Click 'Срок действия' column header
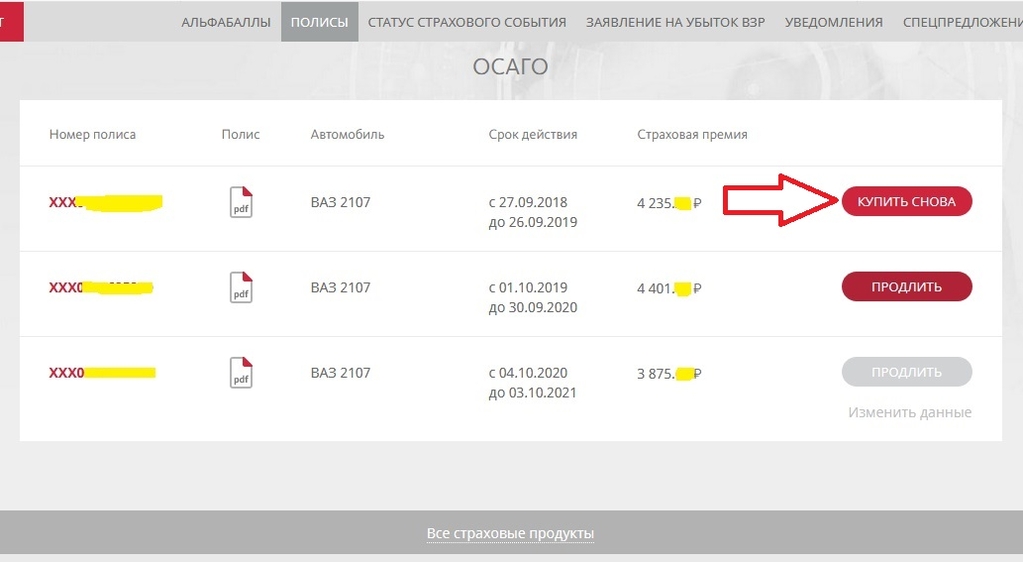 click(x=533, y=134)
